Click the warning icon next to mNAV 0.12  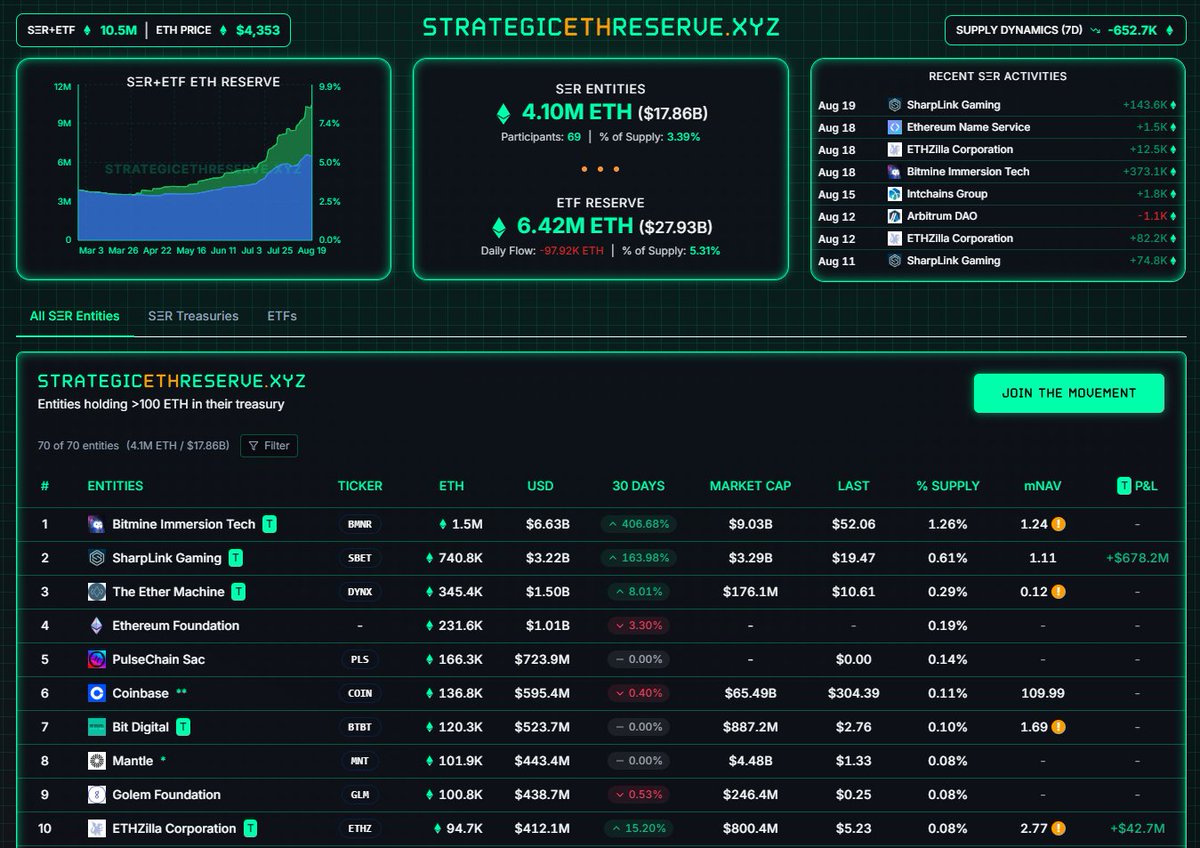click(1058, 592)
